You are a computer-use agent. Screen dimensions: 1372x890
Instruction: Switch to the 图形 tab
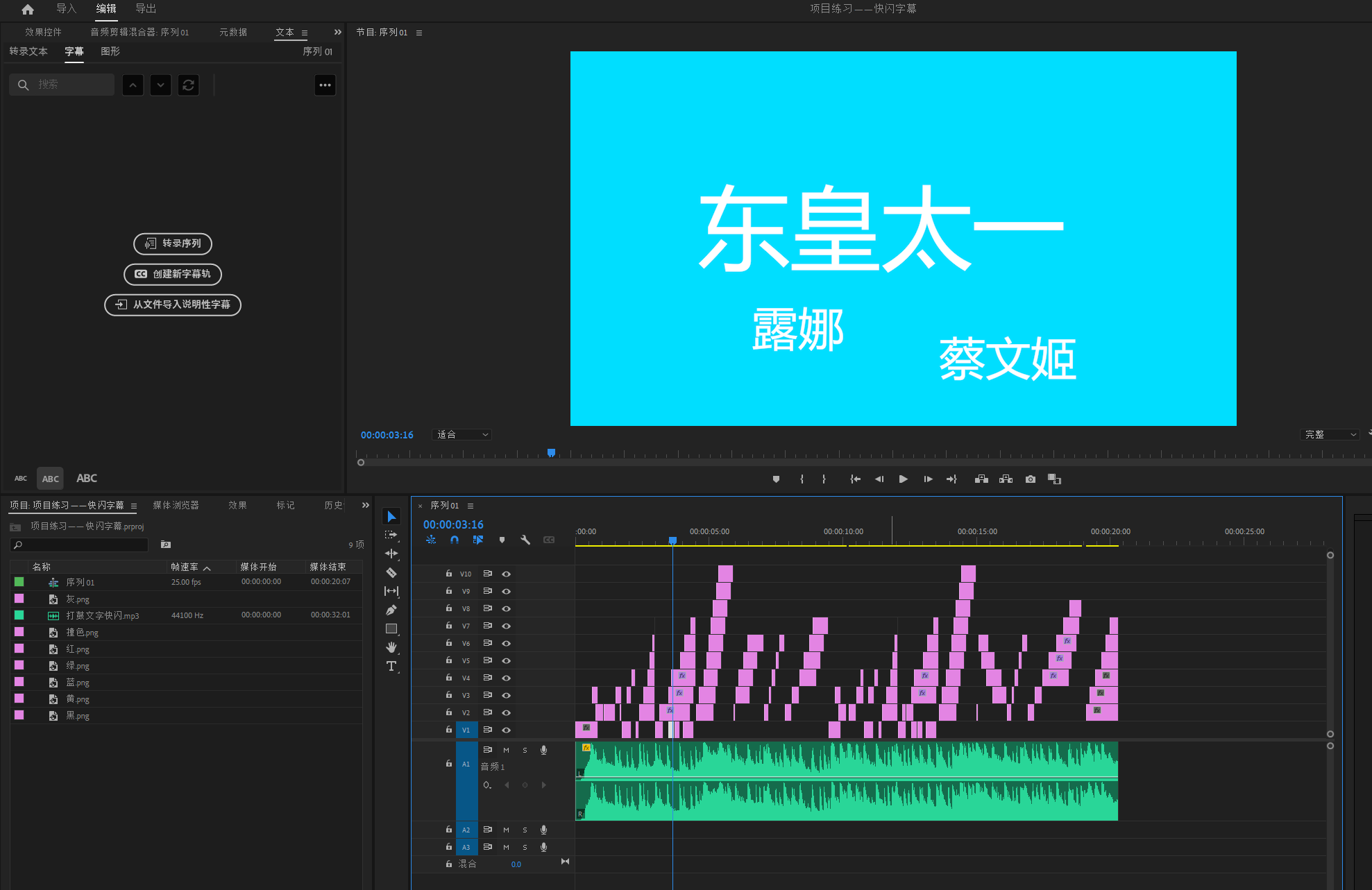click(x=110, y=51)
